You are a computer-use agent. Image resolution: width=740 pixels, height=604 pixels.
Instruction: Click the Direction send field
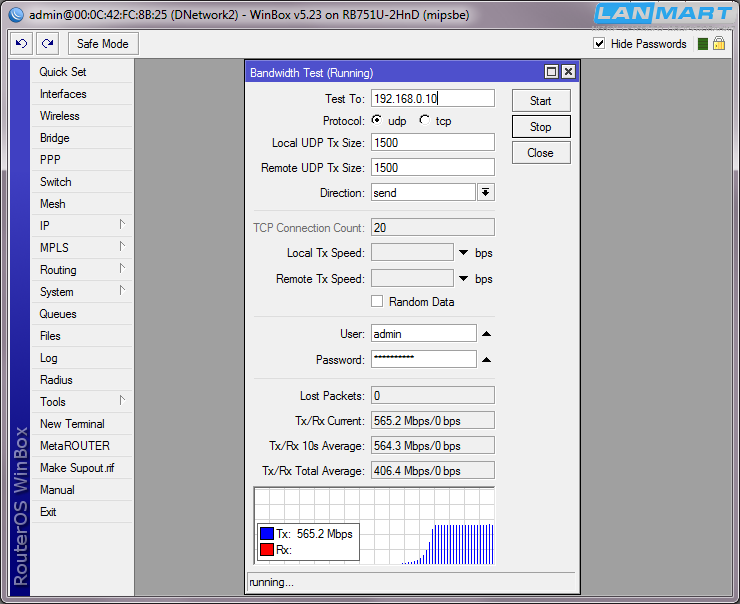423,193
